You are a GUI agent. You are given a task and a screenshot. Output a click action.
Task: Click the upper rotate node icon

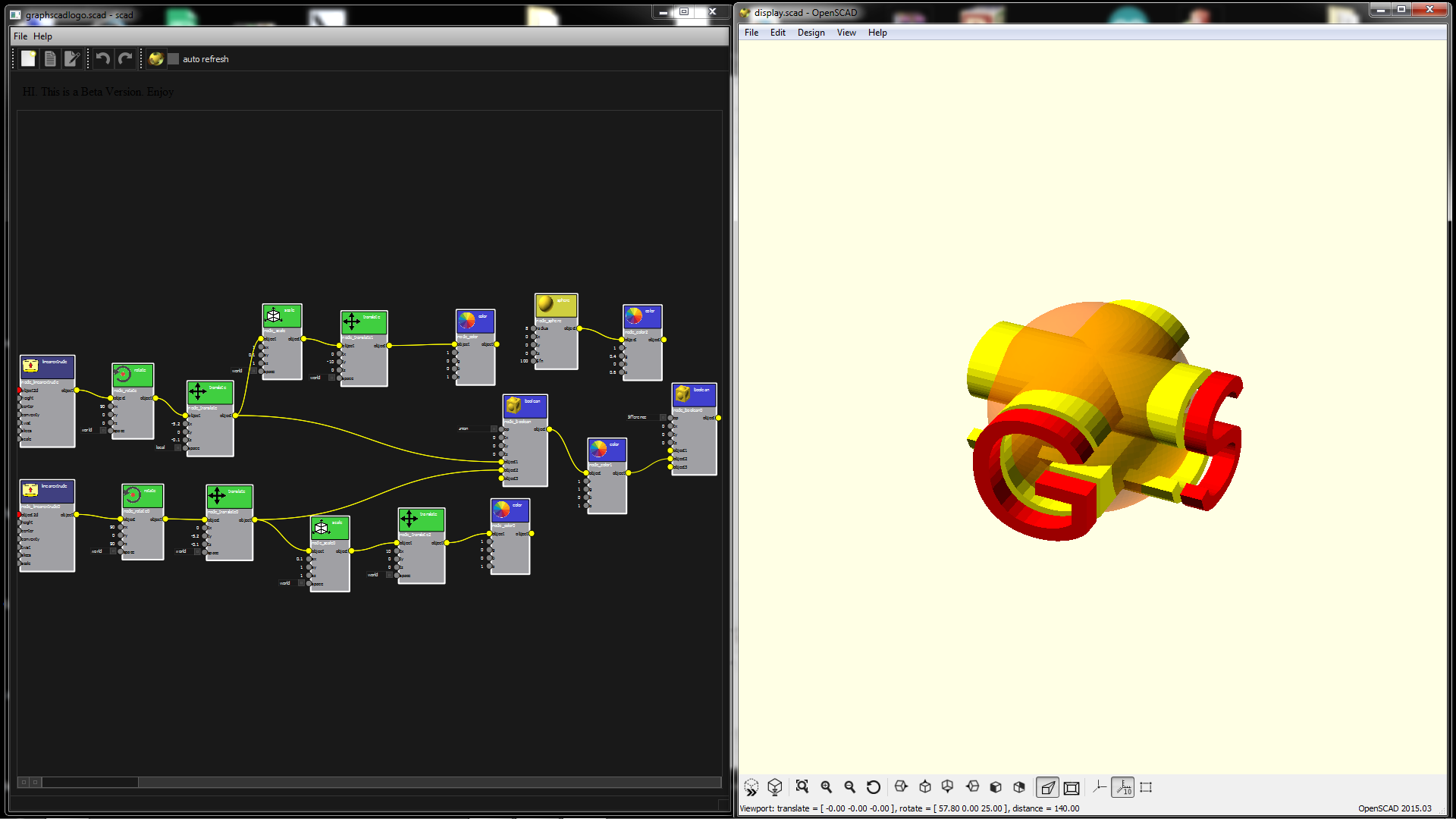tap(123, 374)
